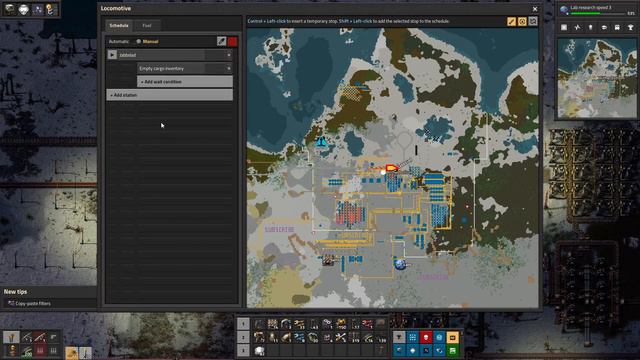Click the red ammo slot at bottom left

40,350
